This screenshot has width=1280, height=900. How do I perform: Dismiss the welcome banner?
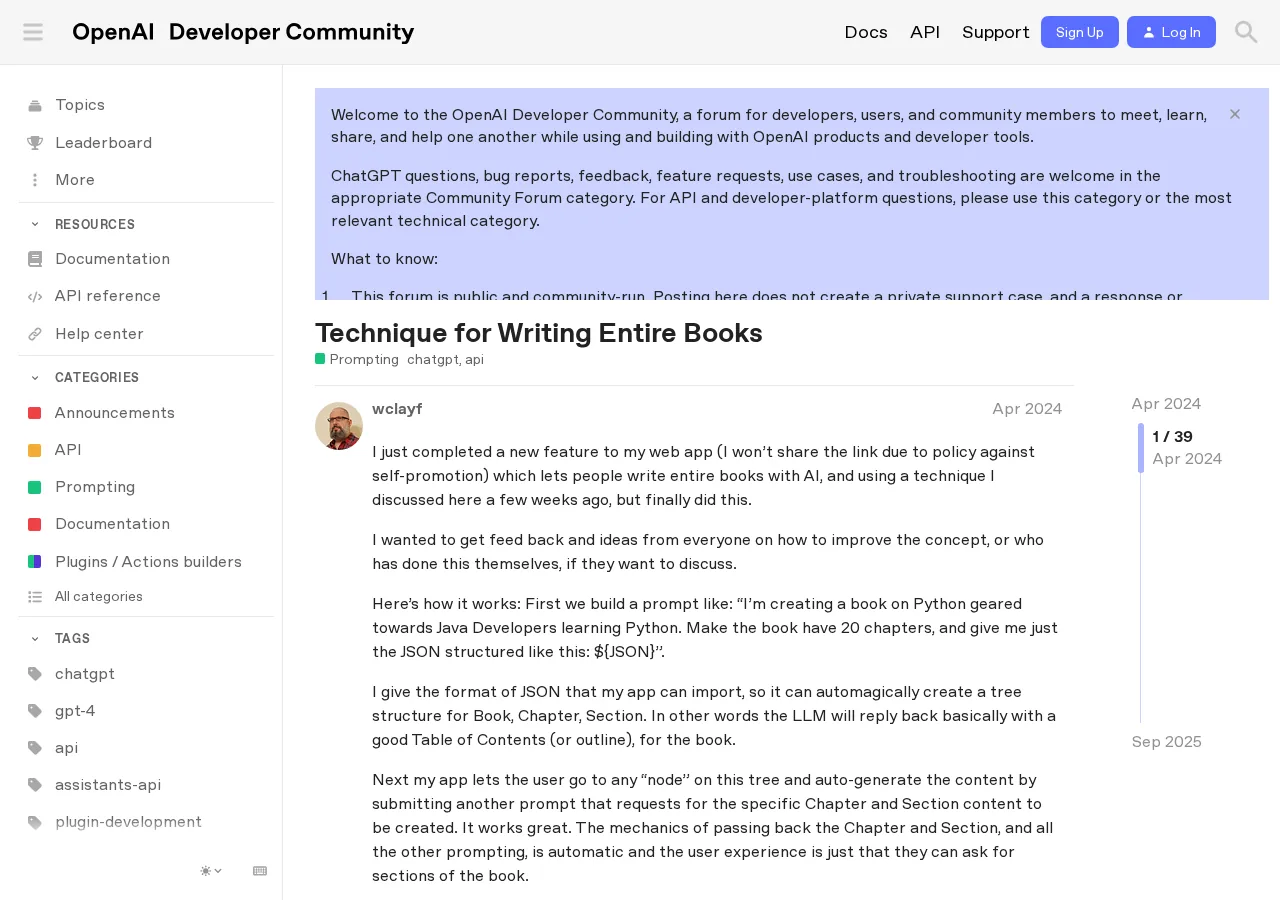1235,114
